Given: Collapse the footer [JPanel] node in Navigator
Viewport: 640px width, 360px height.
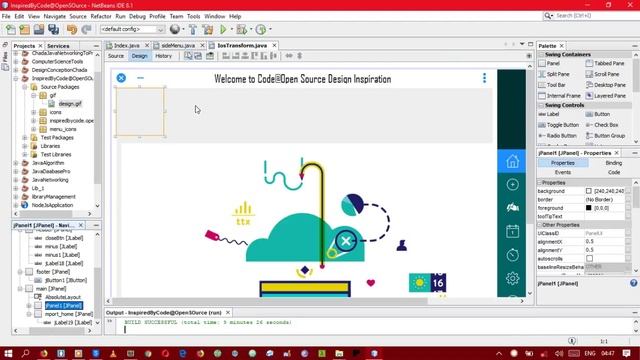Looking at the screenshot, I should 20,272.
